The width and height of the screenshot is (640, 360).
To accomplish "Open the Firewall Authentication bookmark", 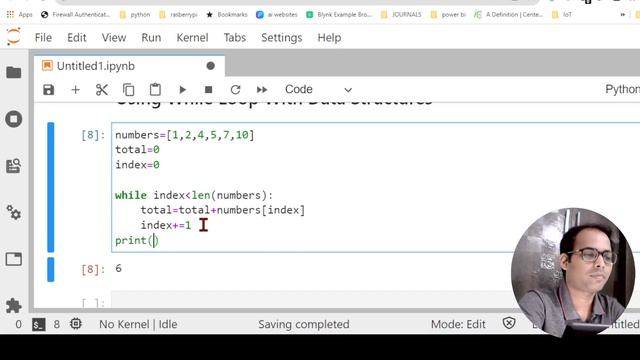I will click(76, 14).
